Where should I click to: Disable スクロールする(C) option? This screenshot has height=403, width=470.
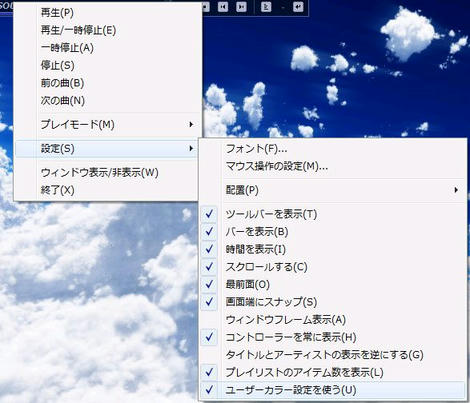(333, 267)
